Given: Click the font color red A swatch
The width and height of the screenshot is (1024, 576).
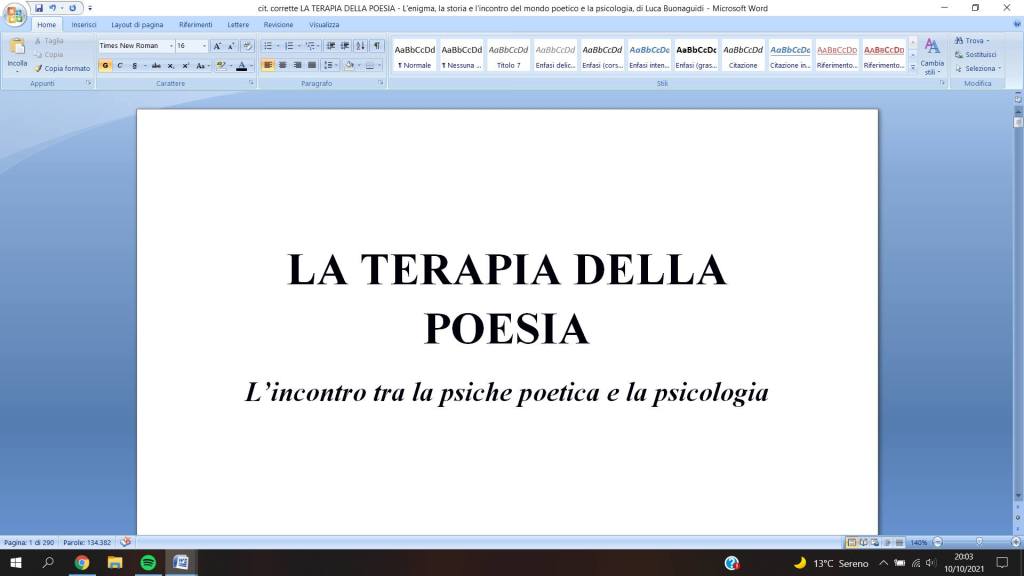Looking at the screenshot, I should (x=241, y=65).
